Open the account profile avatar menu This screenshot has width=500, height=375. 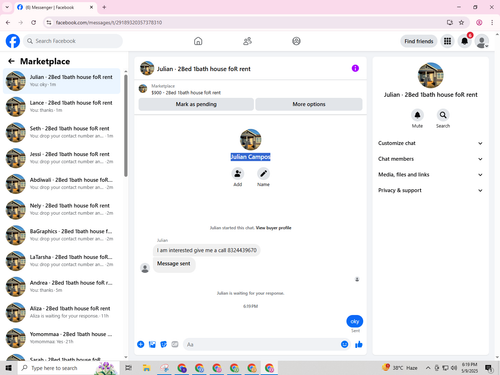(x=482, y=41)
